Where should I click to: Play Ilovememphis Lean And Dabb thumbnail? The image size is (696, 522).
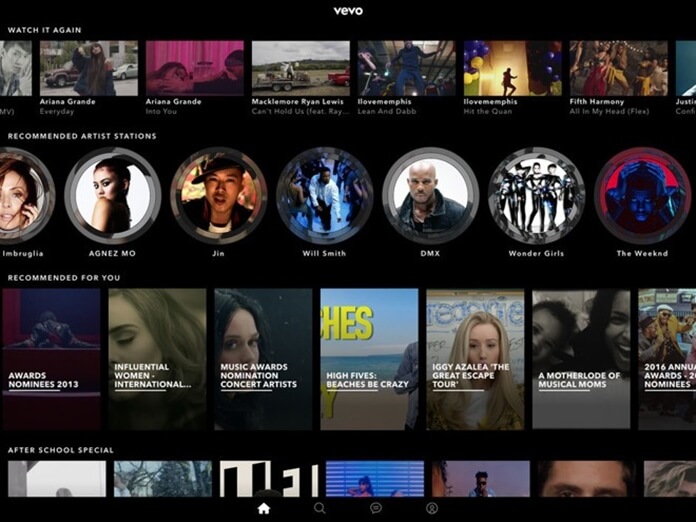pyautogui.click(x=407, y=68)
